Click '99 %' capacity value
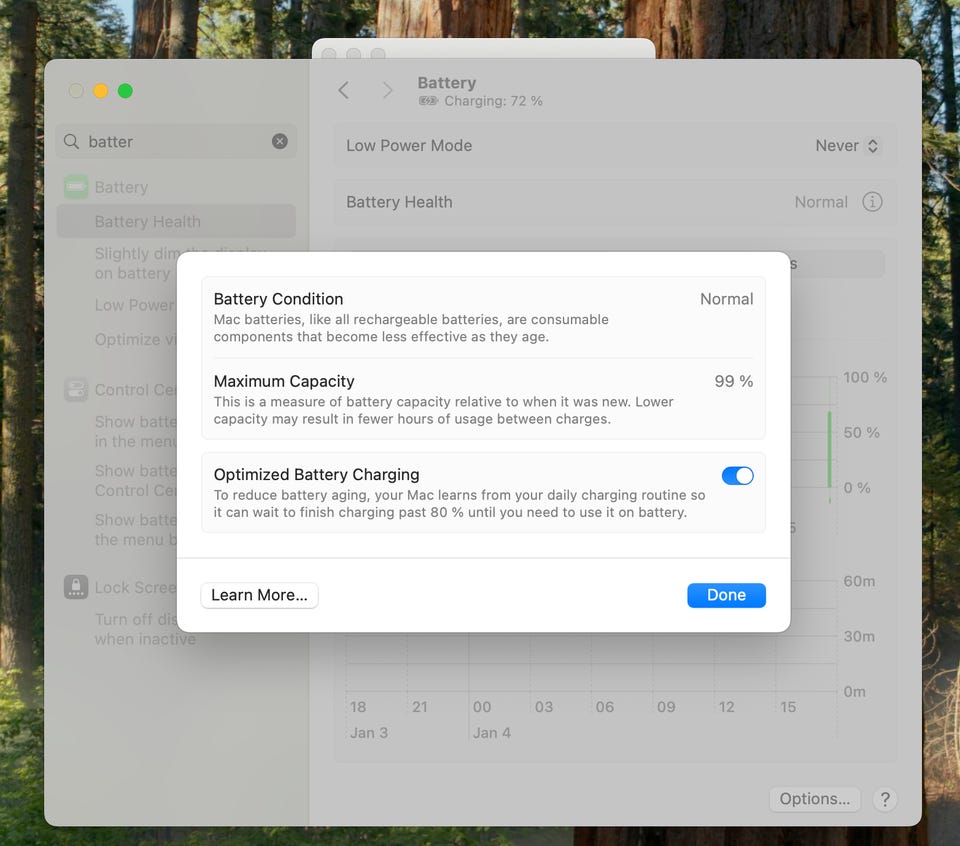The height and width of the screenshot is (846, 960). (x=733, y=381)
